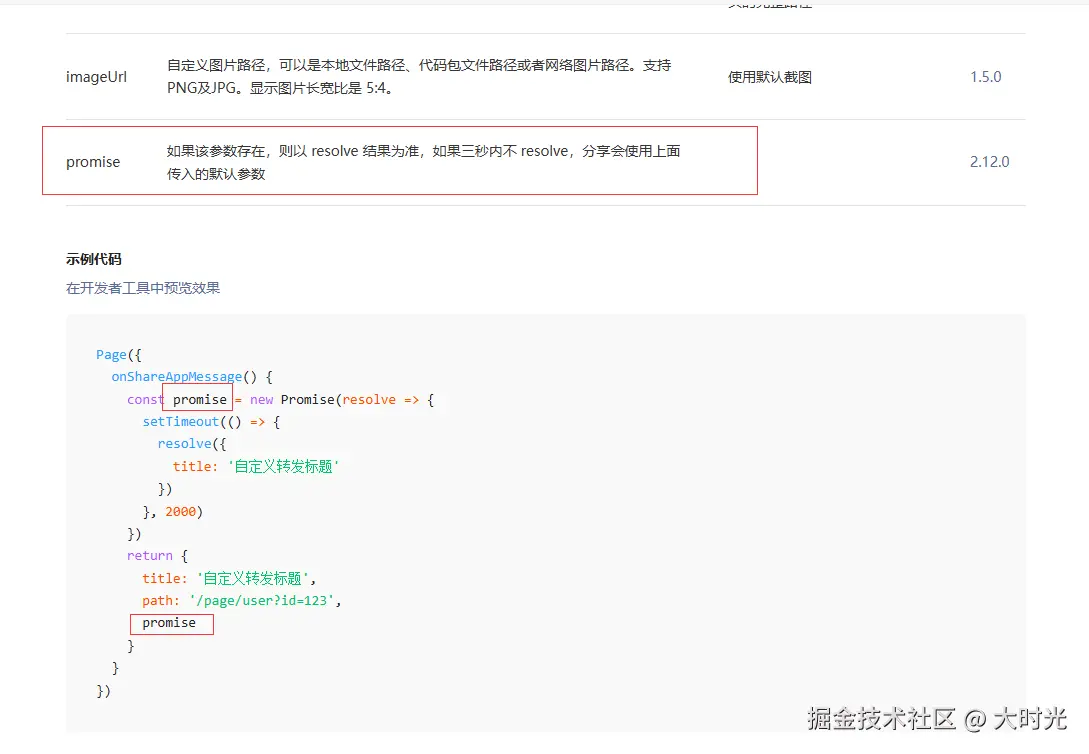Click the promise description mentioning resolve 结果为准
1089x754 pixels.
pos(424,162)
